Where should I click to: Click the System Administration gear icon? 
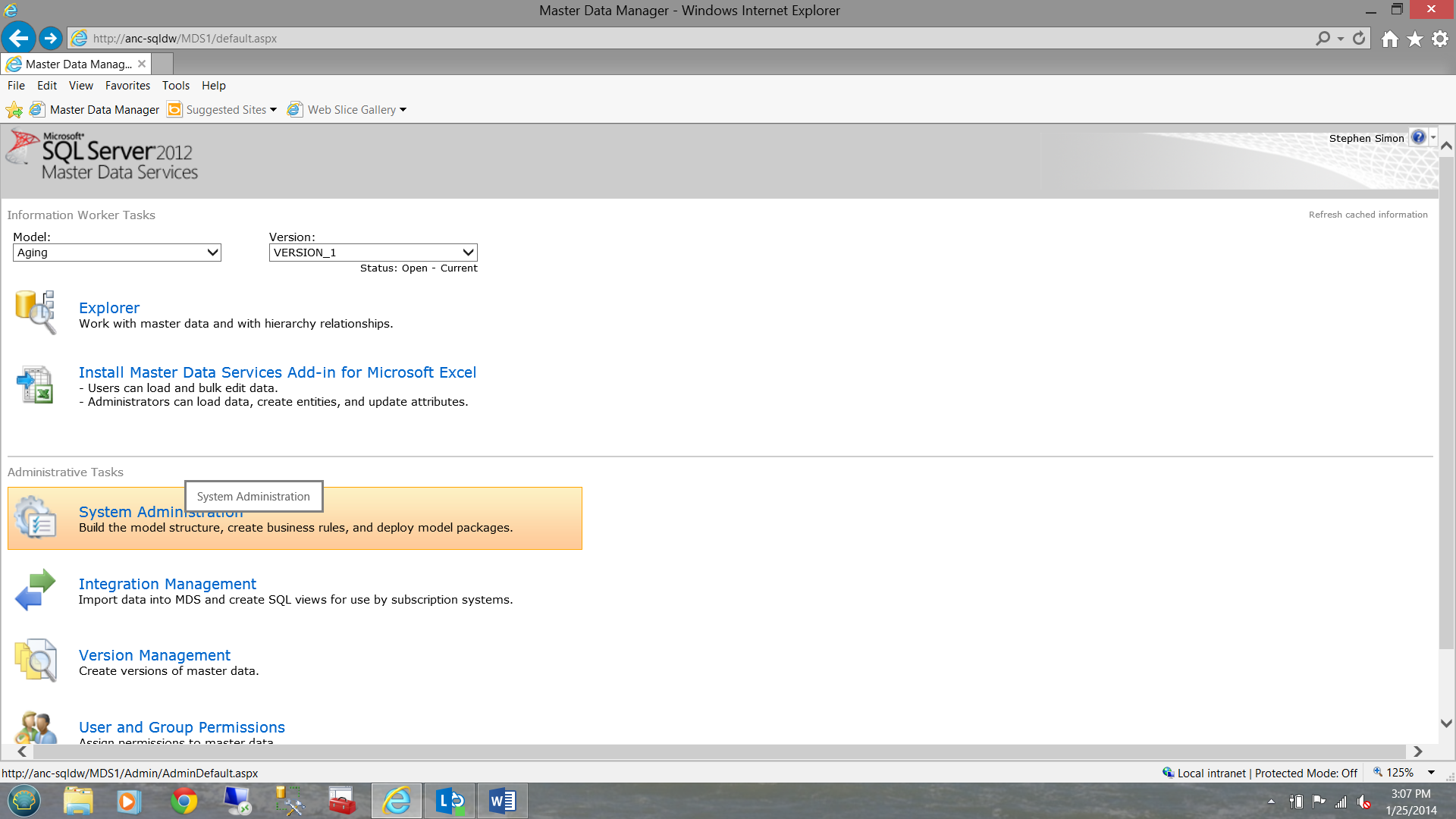click(35, 517)
